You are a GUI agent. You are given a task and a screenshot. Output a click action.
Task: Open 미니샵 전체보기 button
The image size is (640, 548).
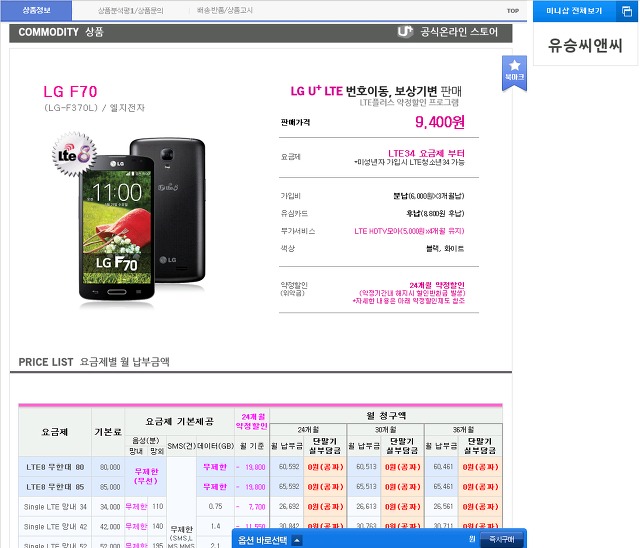[x=574, y=11]
